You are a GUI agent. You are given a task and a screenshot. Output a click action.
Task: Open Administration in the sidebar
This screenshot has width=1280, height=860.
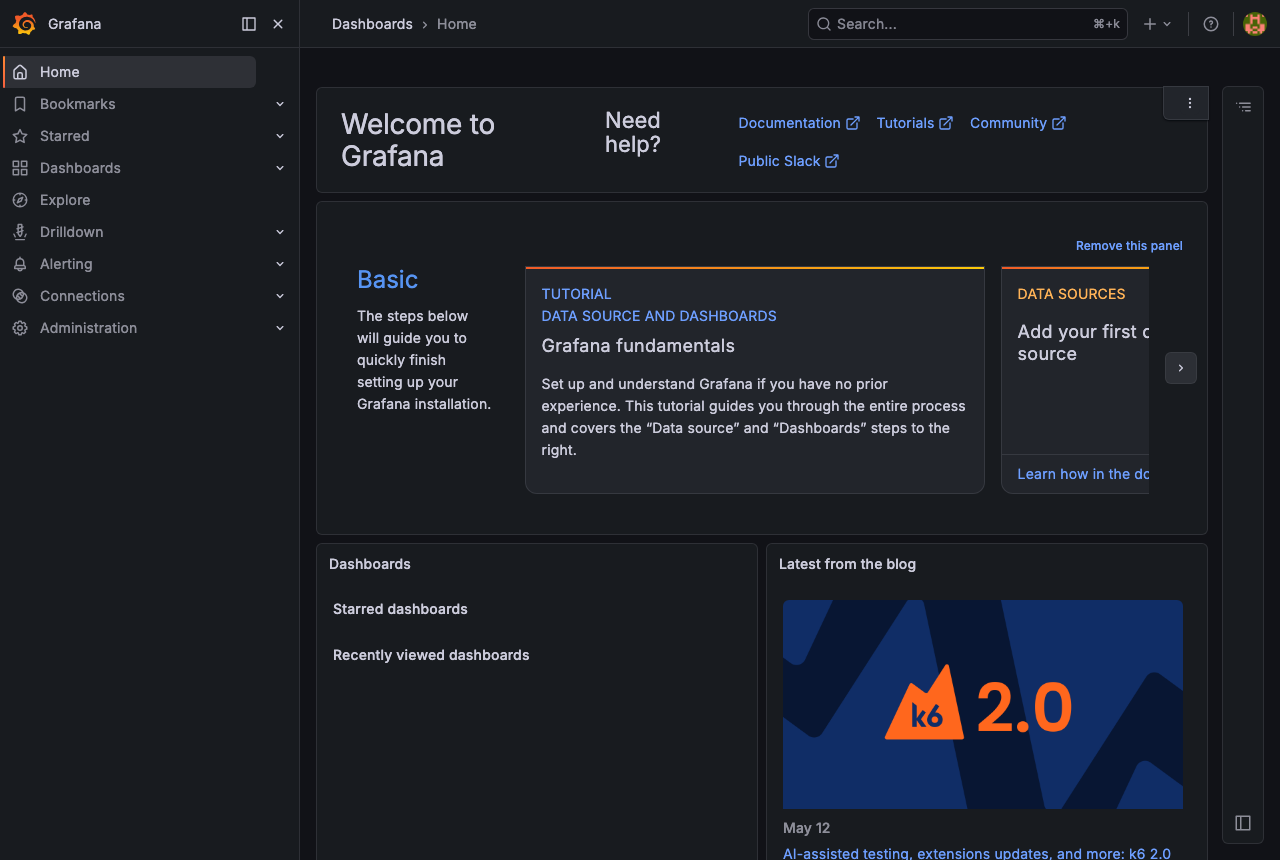[x=89, y=328]
